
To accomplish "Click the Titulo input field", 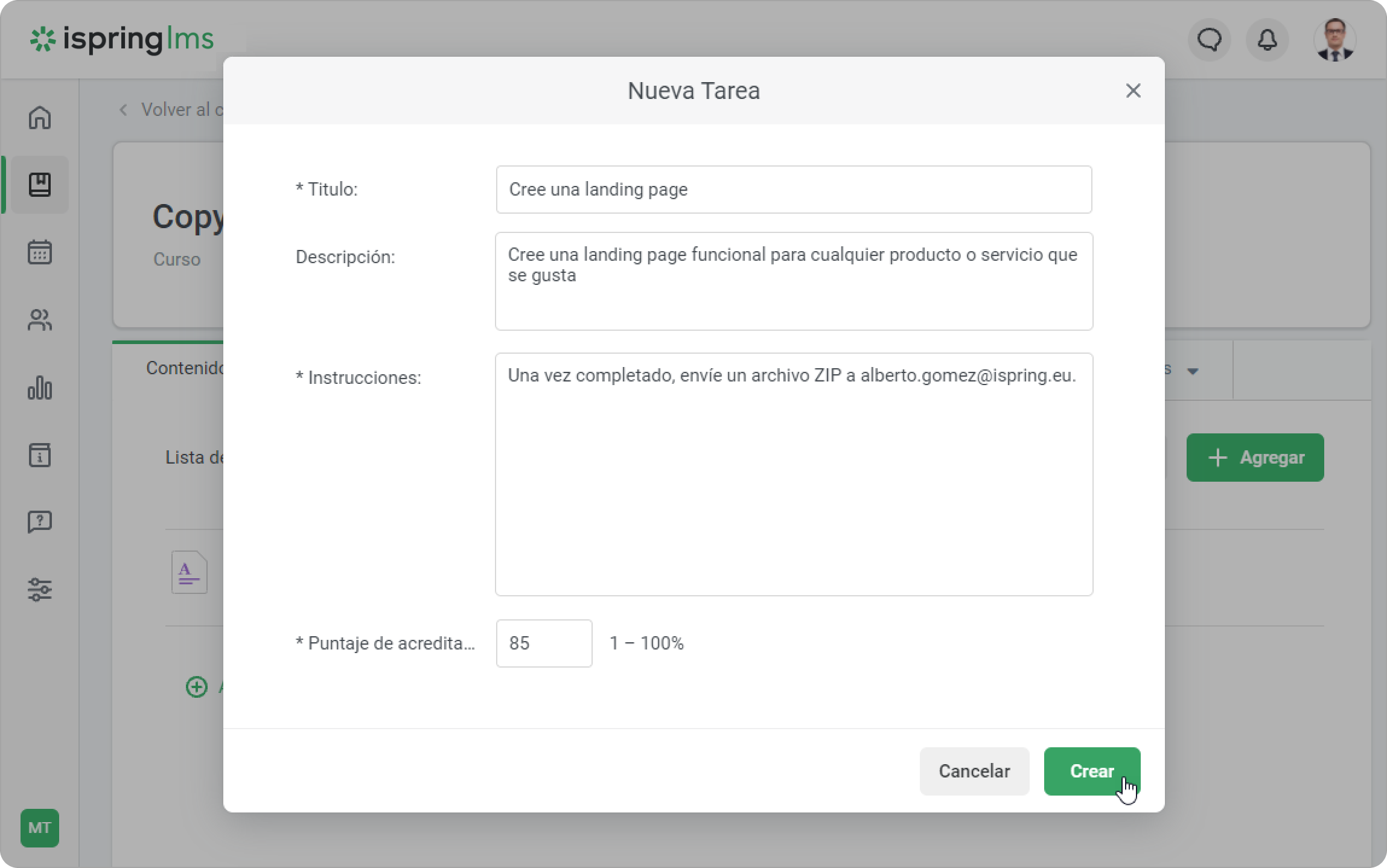I will pos(793,190).
